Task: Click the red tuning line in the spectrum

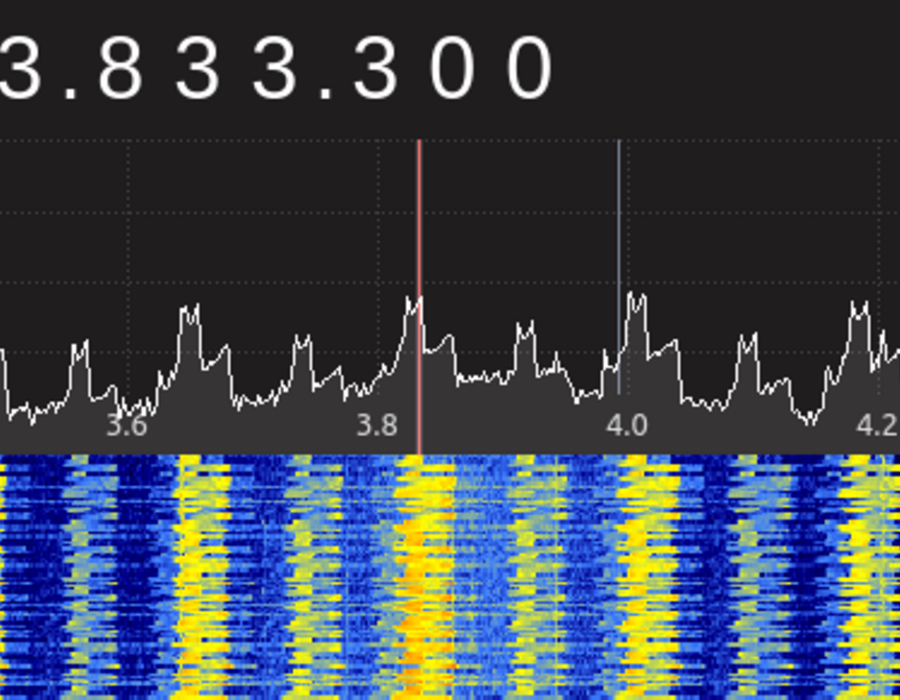Action: click(420, 297)
